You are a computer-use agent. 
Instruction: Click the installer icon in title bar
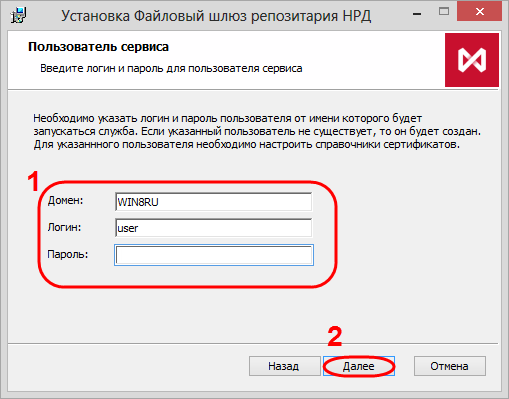coord(19,15)
